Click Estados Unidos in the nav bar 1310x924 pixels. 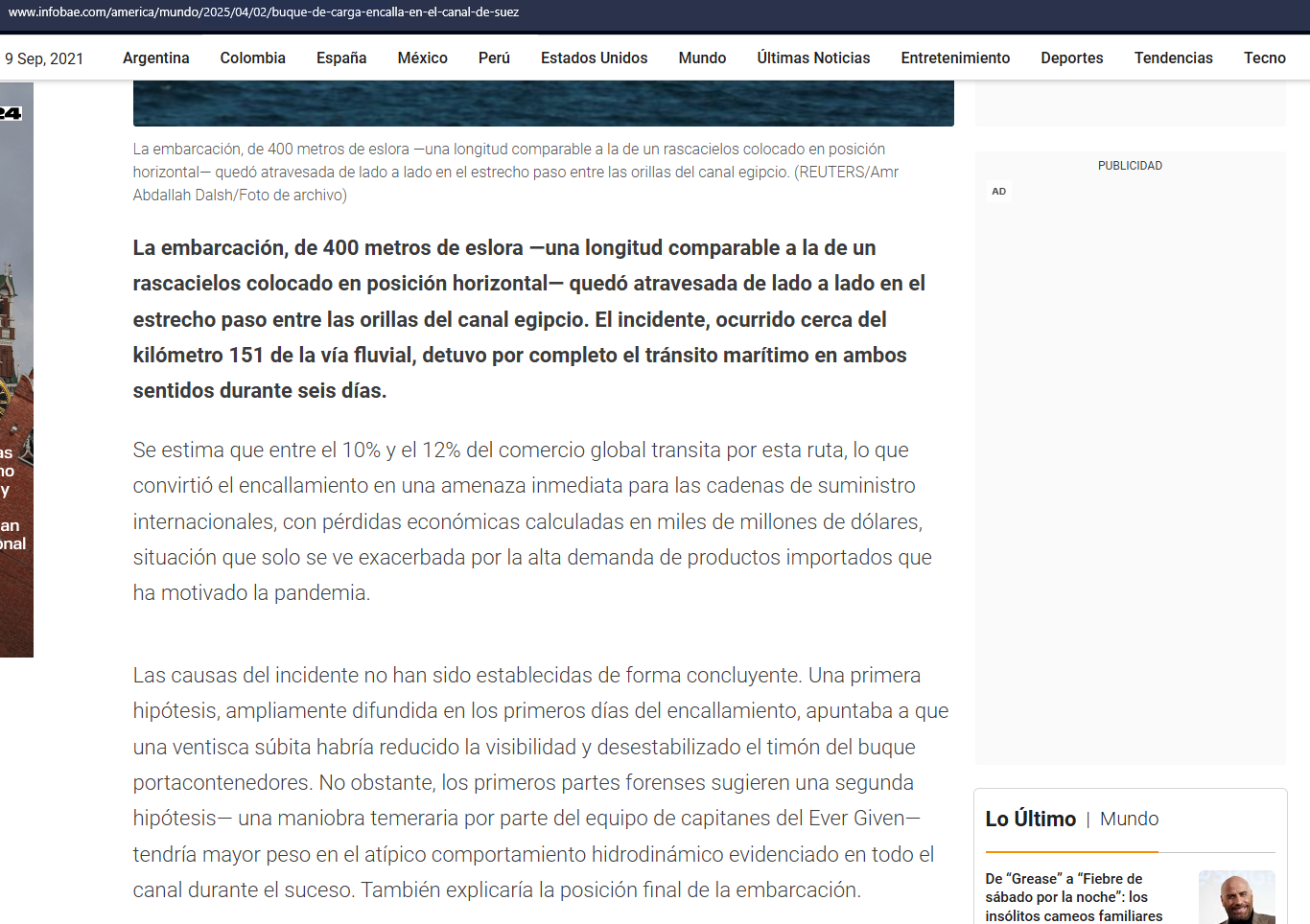click(x=594, y=58)
